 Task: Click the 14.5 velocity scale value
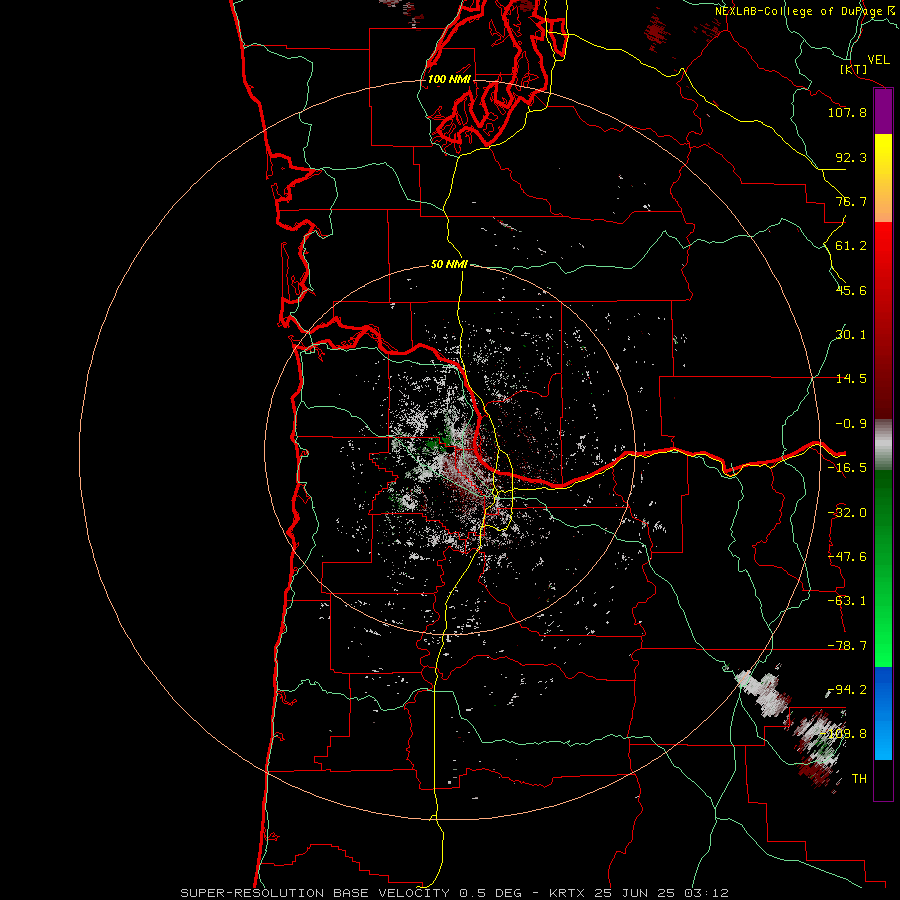[x=851, y=379]
